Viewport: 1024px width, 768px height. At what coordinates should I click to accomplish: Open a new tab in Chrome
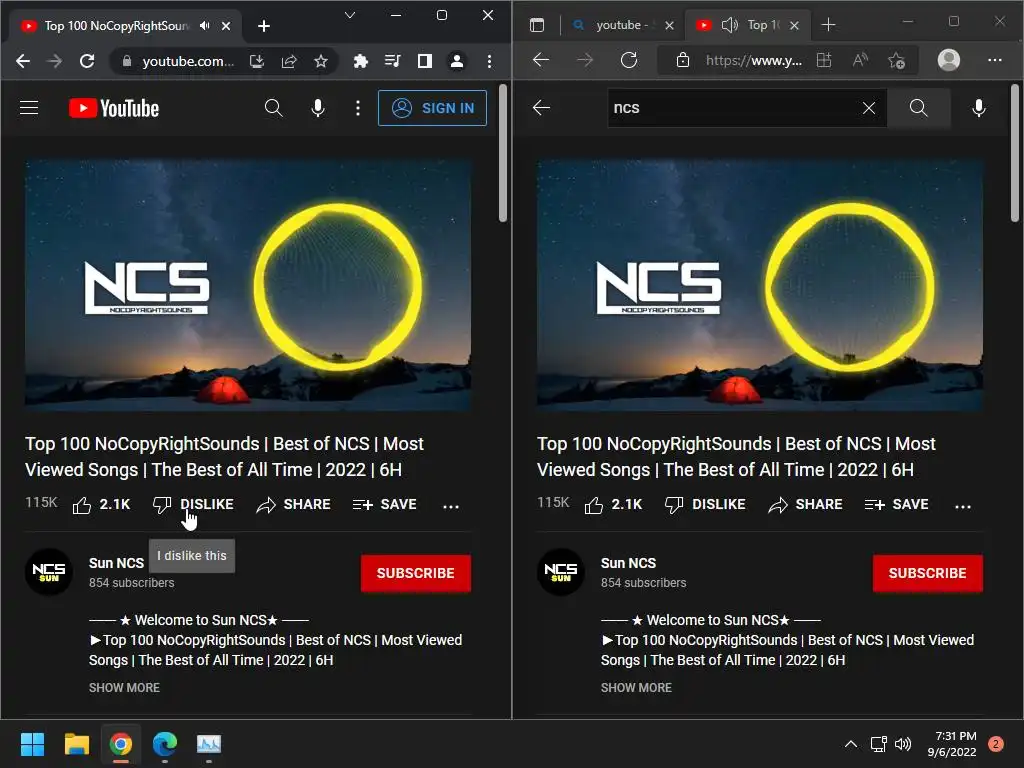(264, 25)
